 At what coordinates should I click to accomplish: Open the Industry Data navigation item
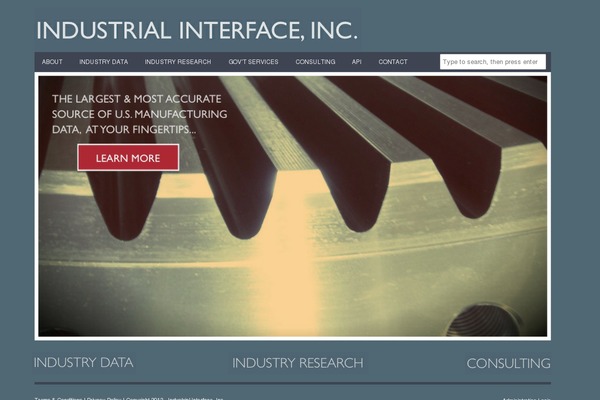tap(104, 62)
